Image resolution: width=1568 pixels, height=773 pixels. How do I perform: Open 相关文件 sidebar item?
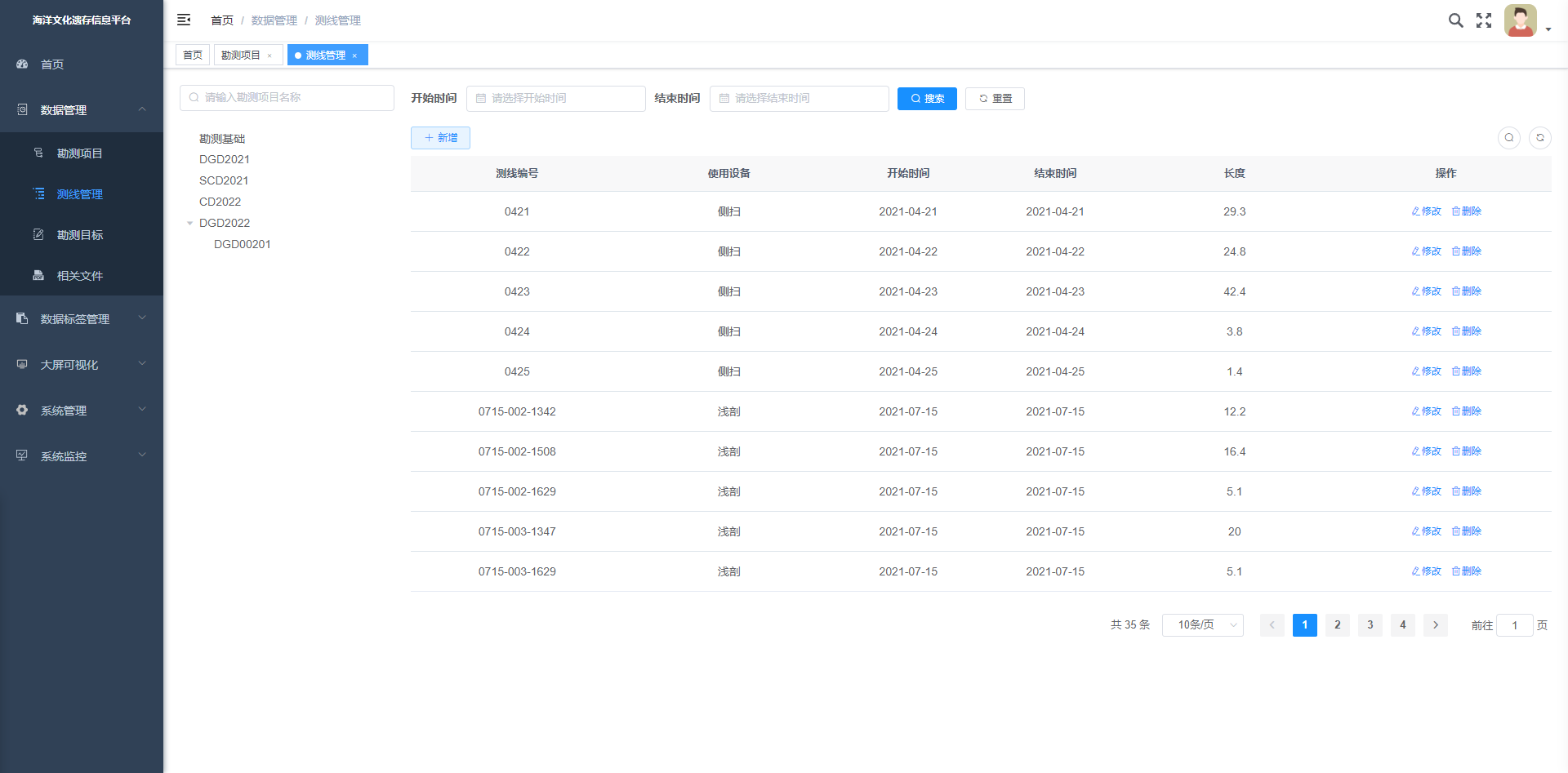tap(82, 276)
